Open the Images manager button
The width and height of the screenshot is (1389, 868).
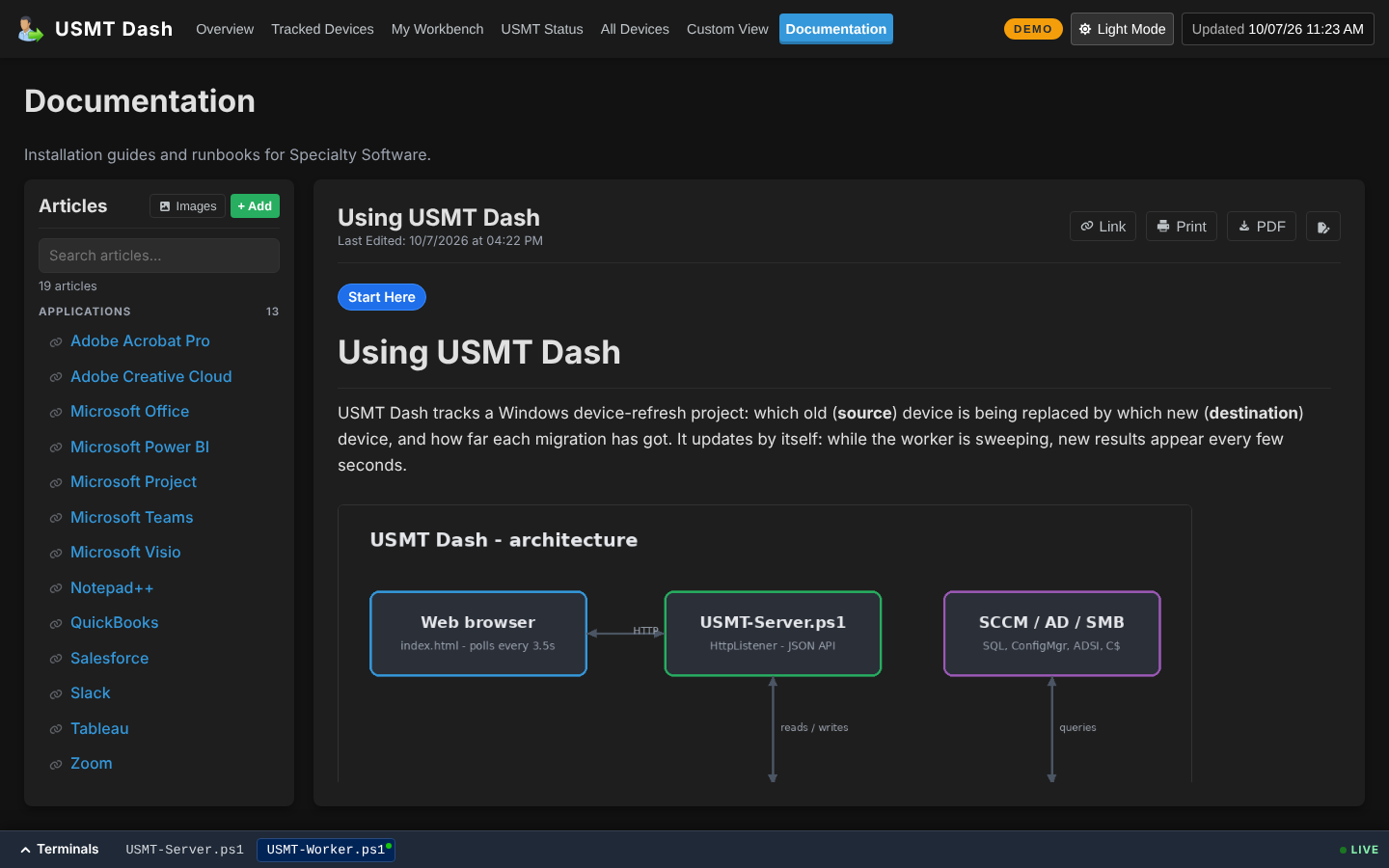click(x=188, y=206)
